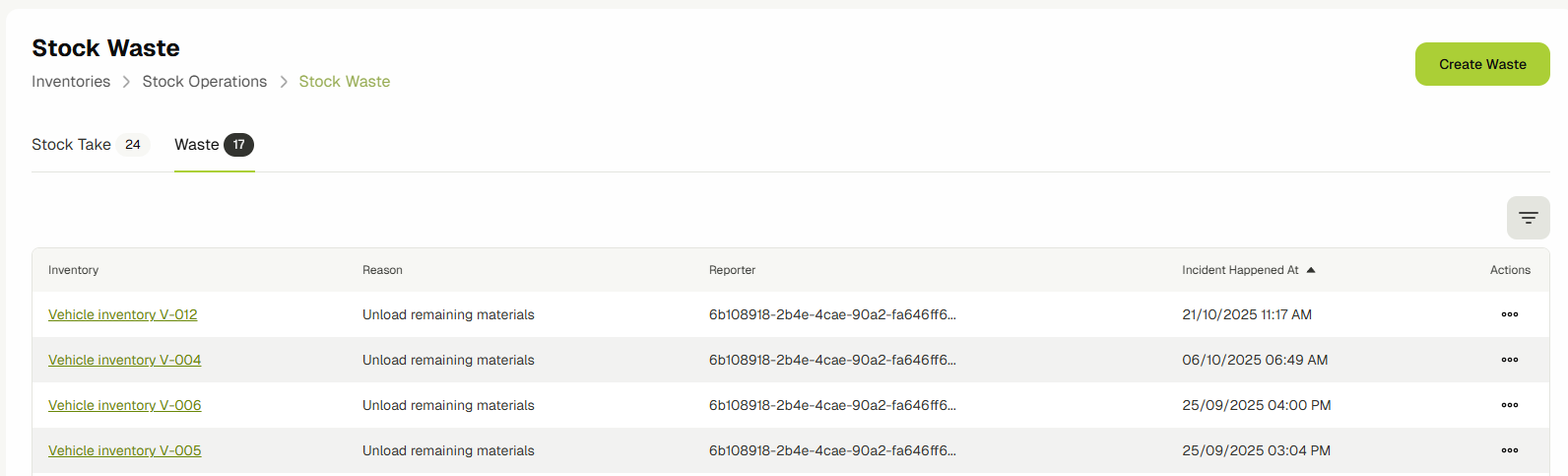Click the Reason column header
Screen dimensions: 1568x476
click(x=382, y=270)
